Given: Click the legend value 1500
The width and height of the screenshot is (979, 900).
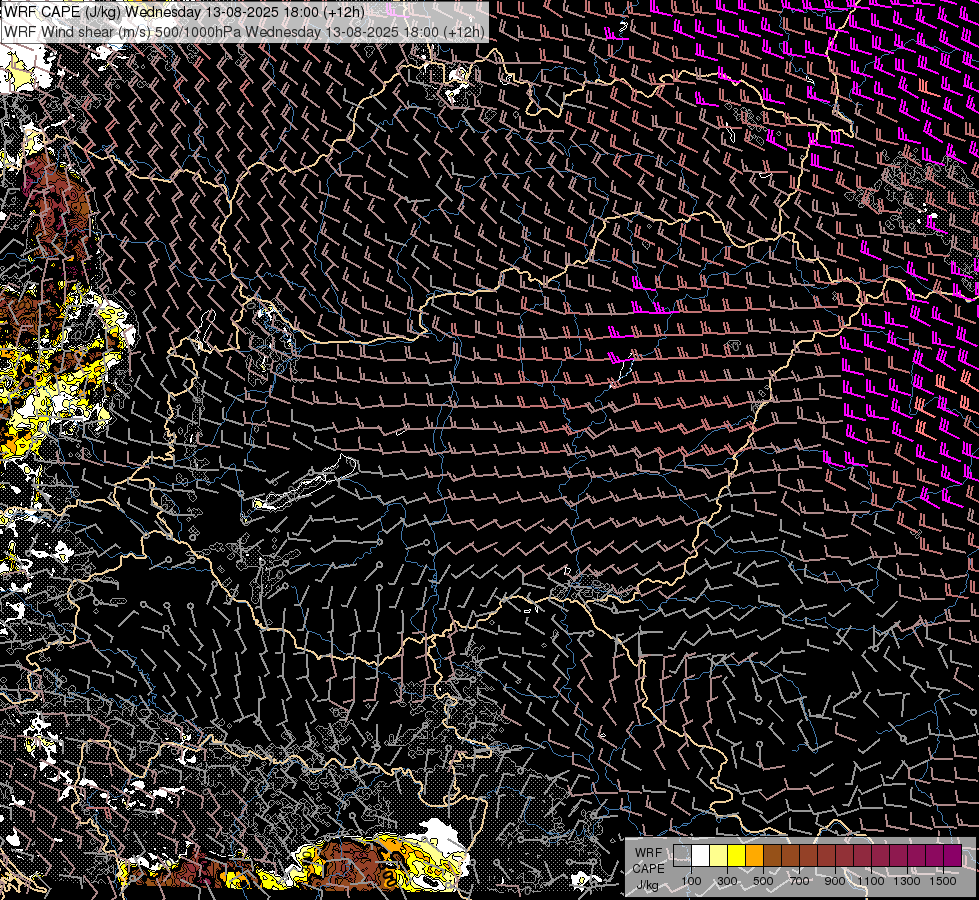Looking at the screenshot, I should 943,881.
